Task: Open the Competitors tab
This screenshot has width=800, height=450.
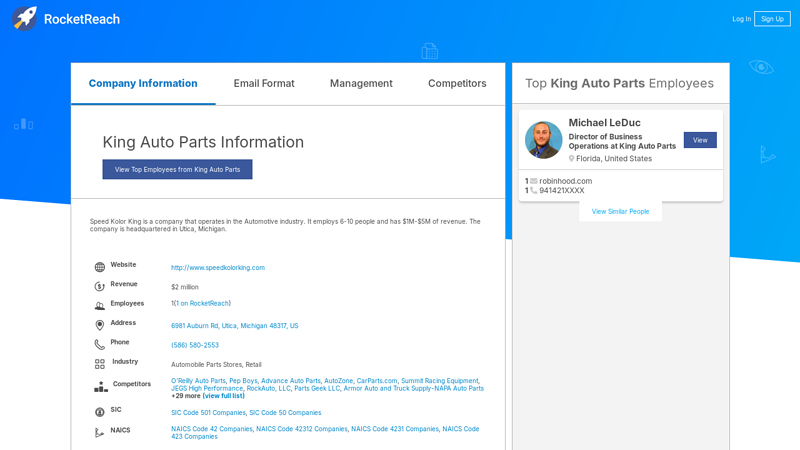Action: [x=457, y=83]
